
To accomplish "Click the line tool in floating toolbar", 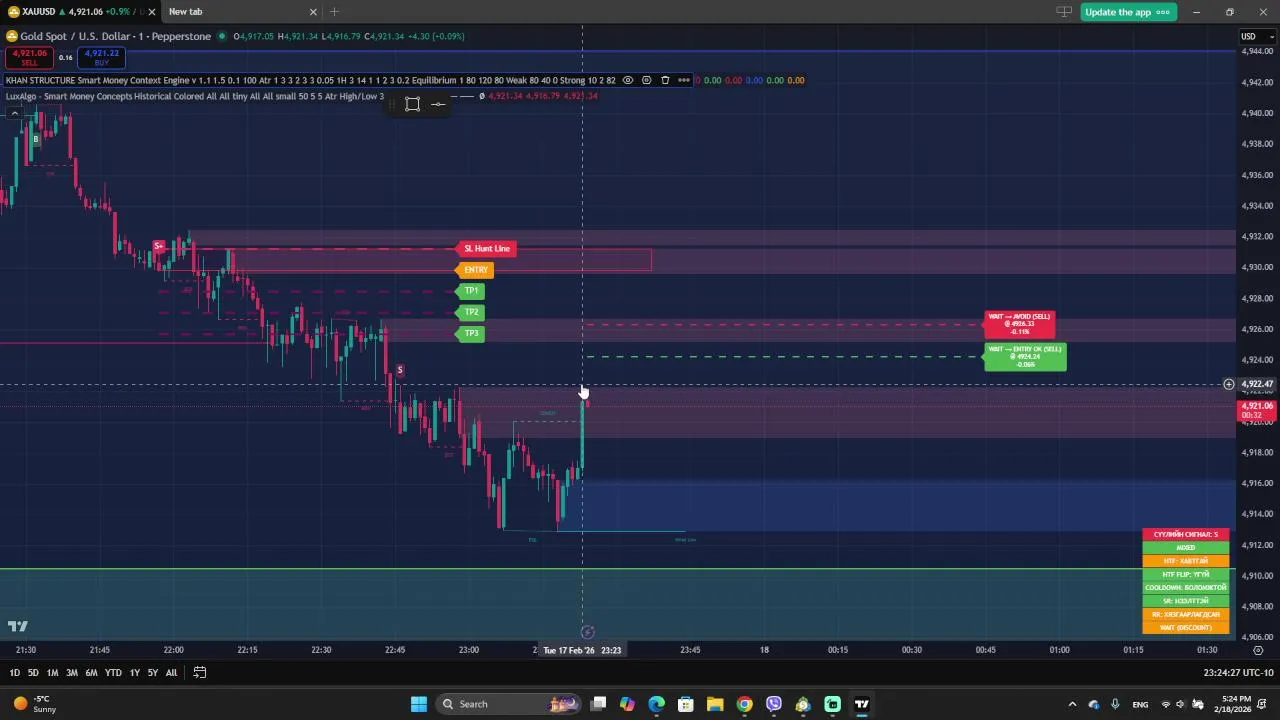I will [438, 104].
